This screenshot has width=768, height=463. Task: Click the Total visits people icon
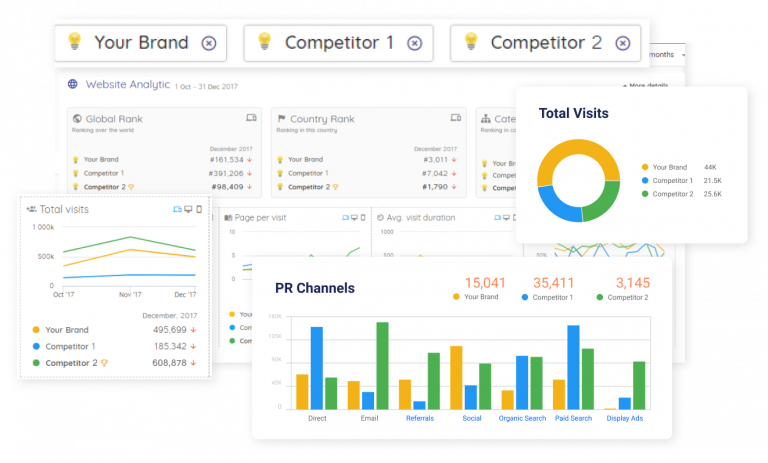(32, 209)
